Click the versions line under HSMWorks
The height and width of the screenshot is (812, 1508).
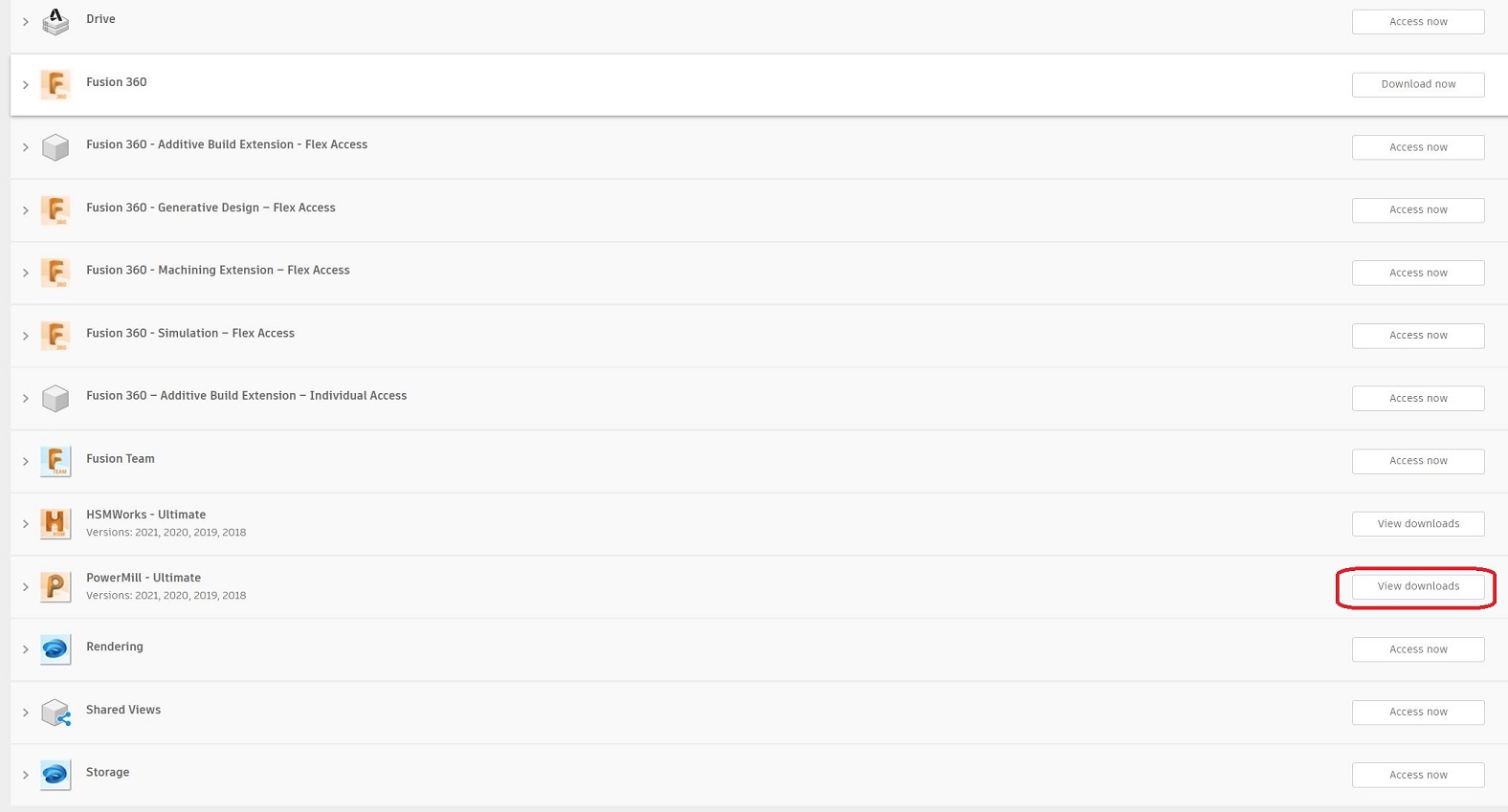tap(166, 533)
